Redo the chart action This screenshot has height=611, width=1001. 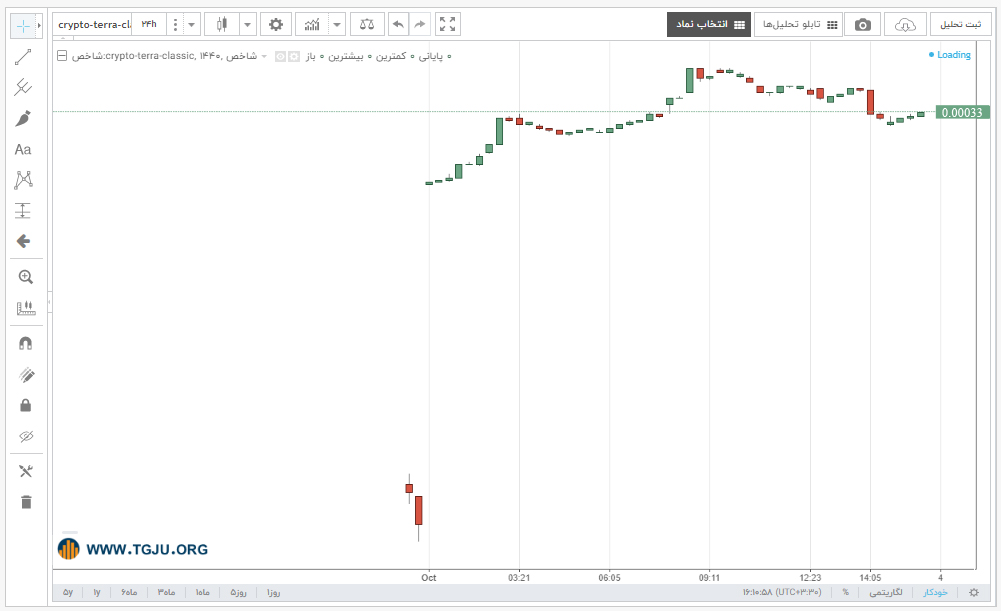[419, 25]
